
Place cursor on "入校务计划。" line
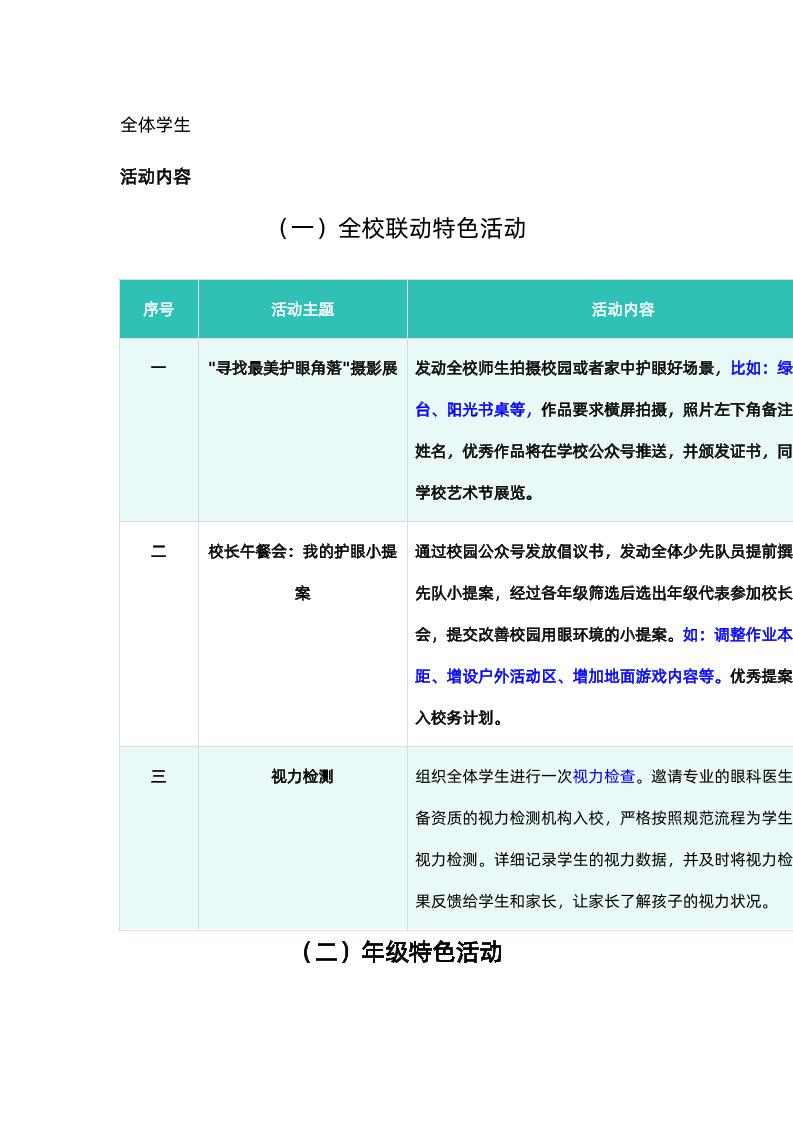(x=460, y=718)
